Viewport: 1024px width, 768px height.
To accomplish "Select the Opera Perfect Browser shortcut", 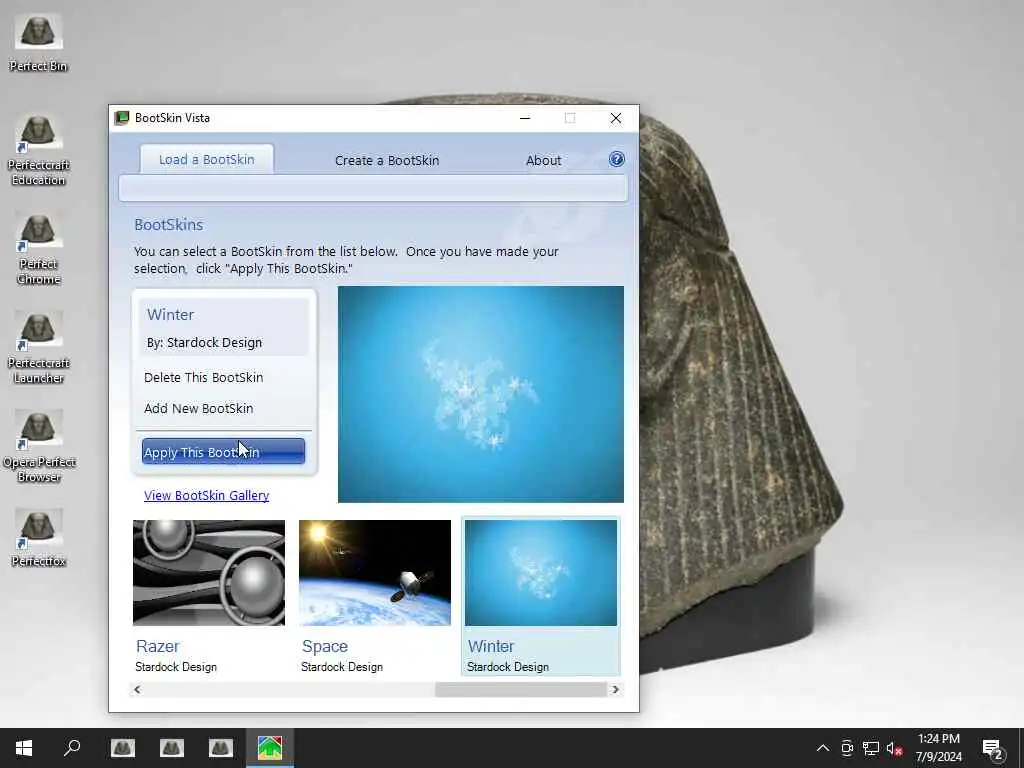I will click(39, 447).
